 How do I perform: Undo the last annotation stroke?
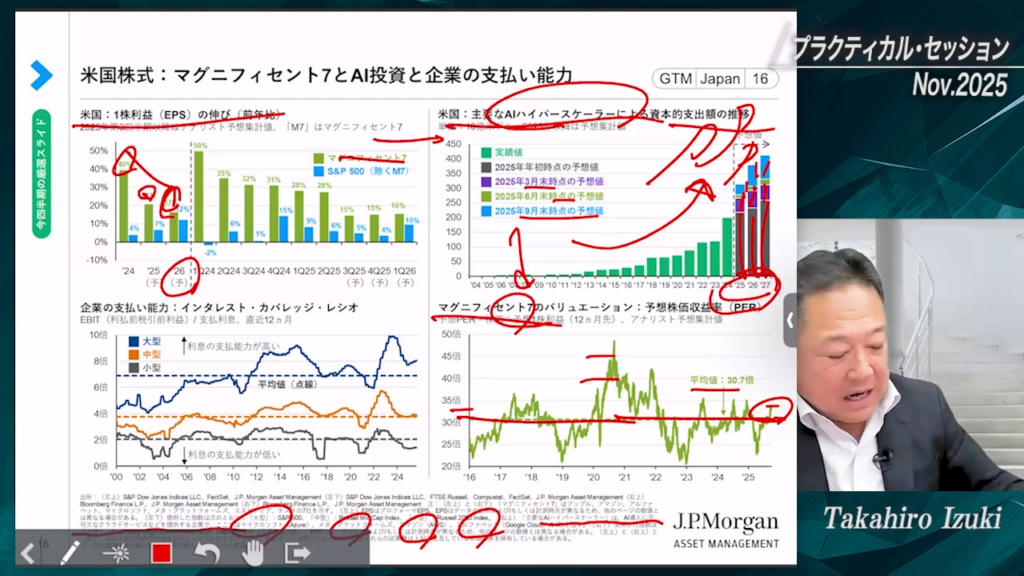click(207, 551)
